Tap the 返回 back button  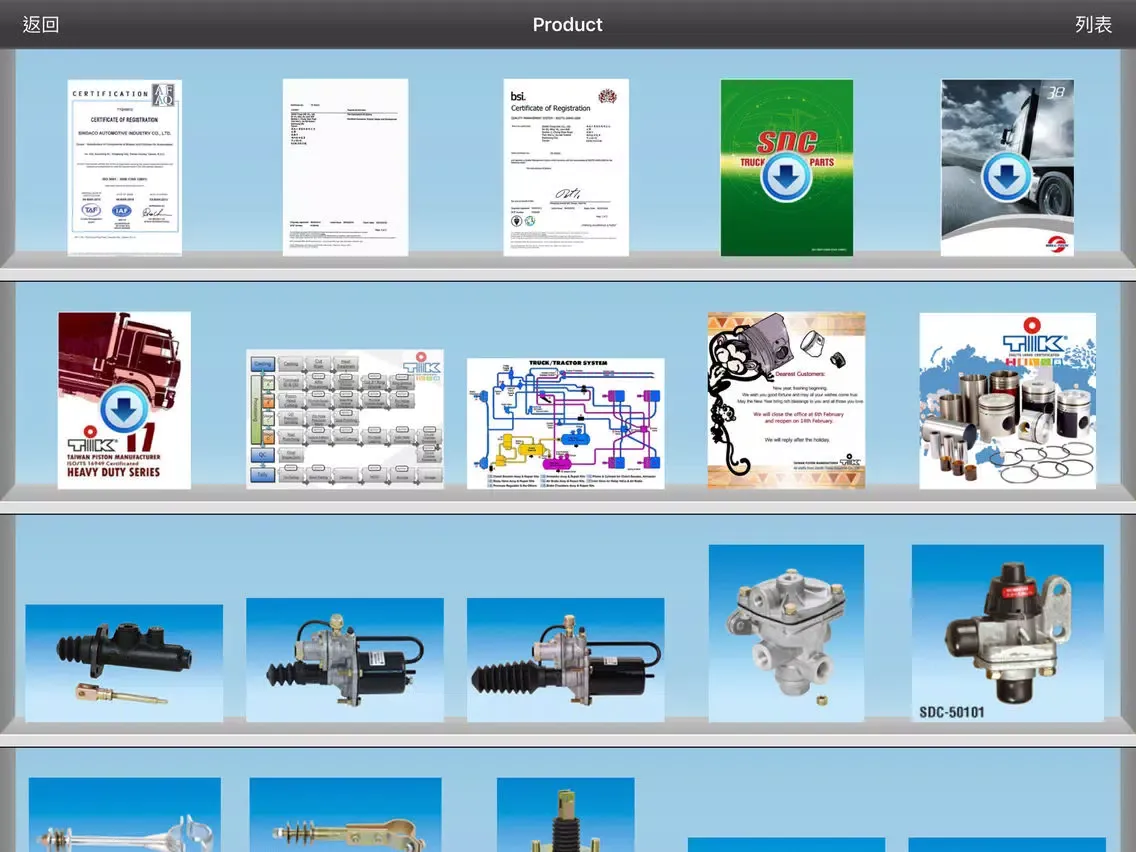(x=41, y=25)
